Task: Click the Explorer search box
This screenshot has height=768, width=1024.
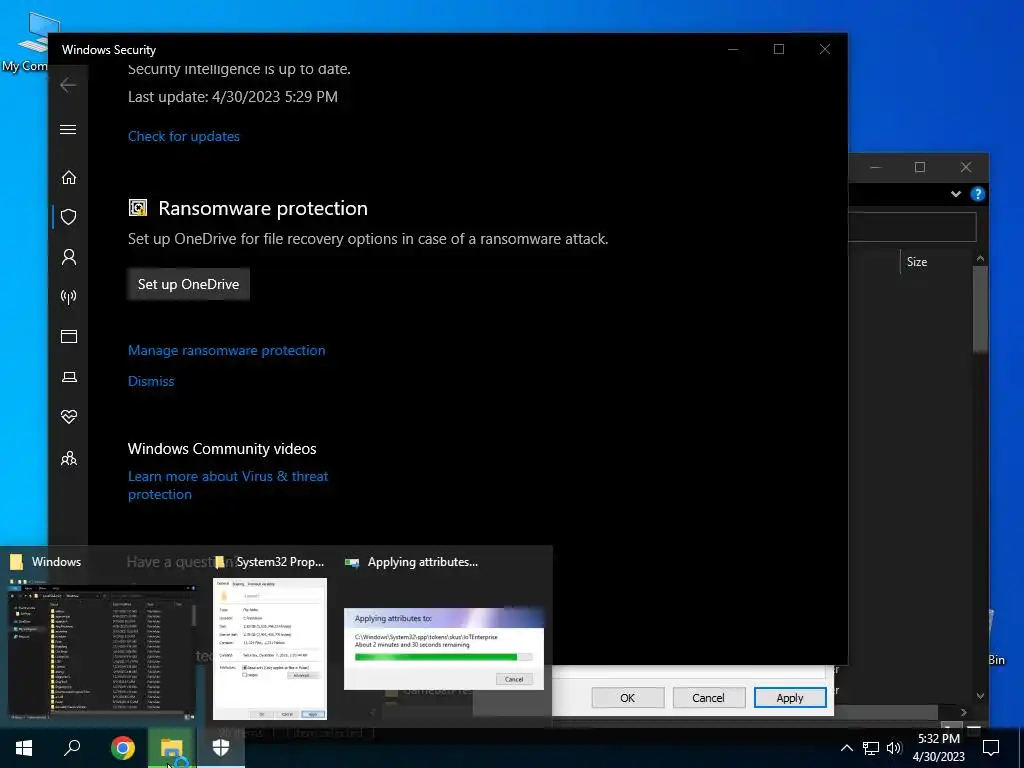Action: click(912, 227)
